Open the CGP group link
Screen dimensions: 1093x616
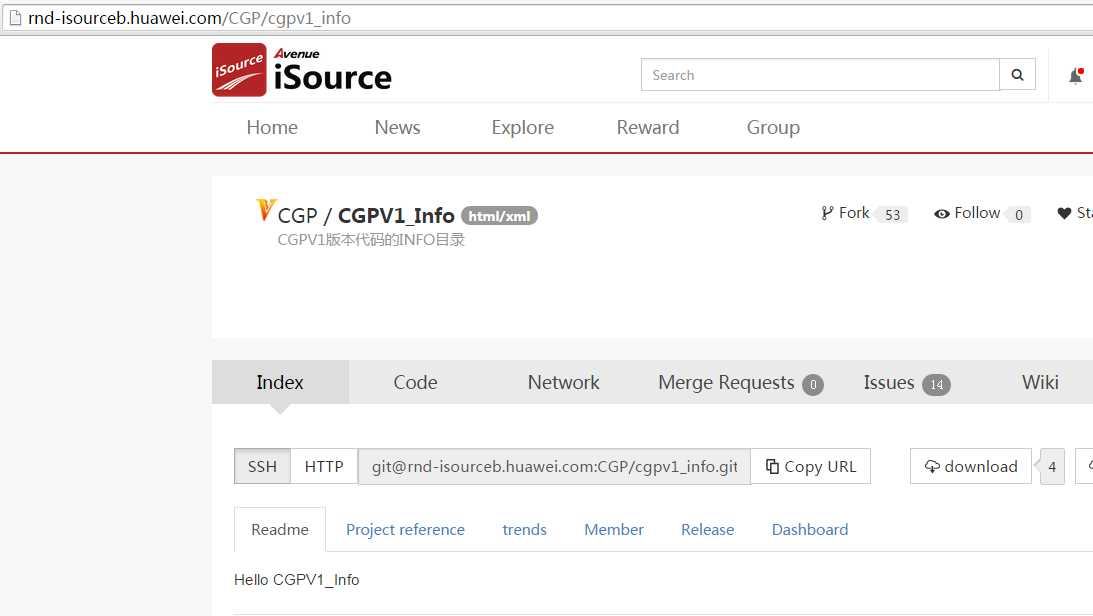(298, 216)
